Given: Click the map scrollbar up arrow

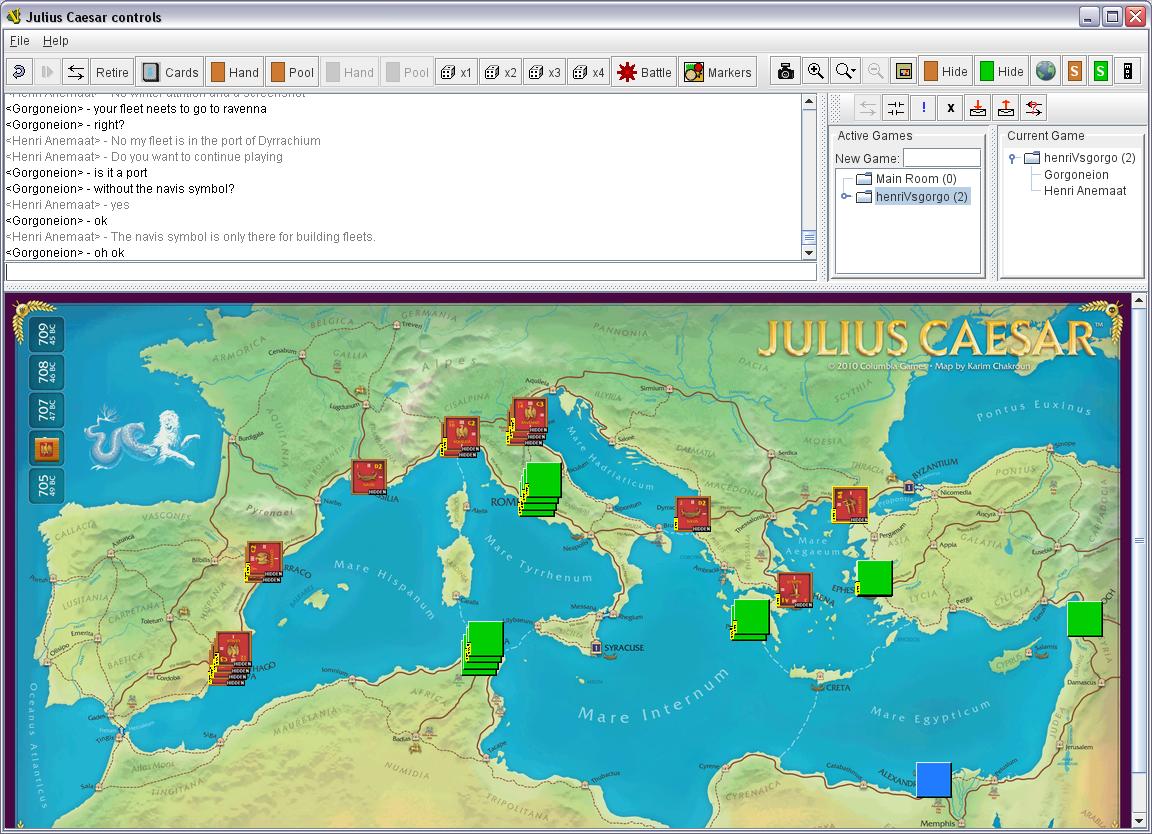Looking at the screenshot, I should (x=1139, y=301).
